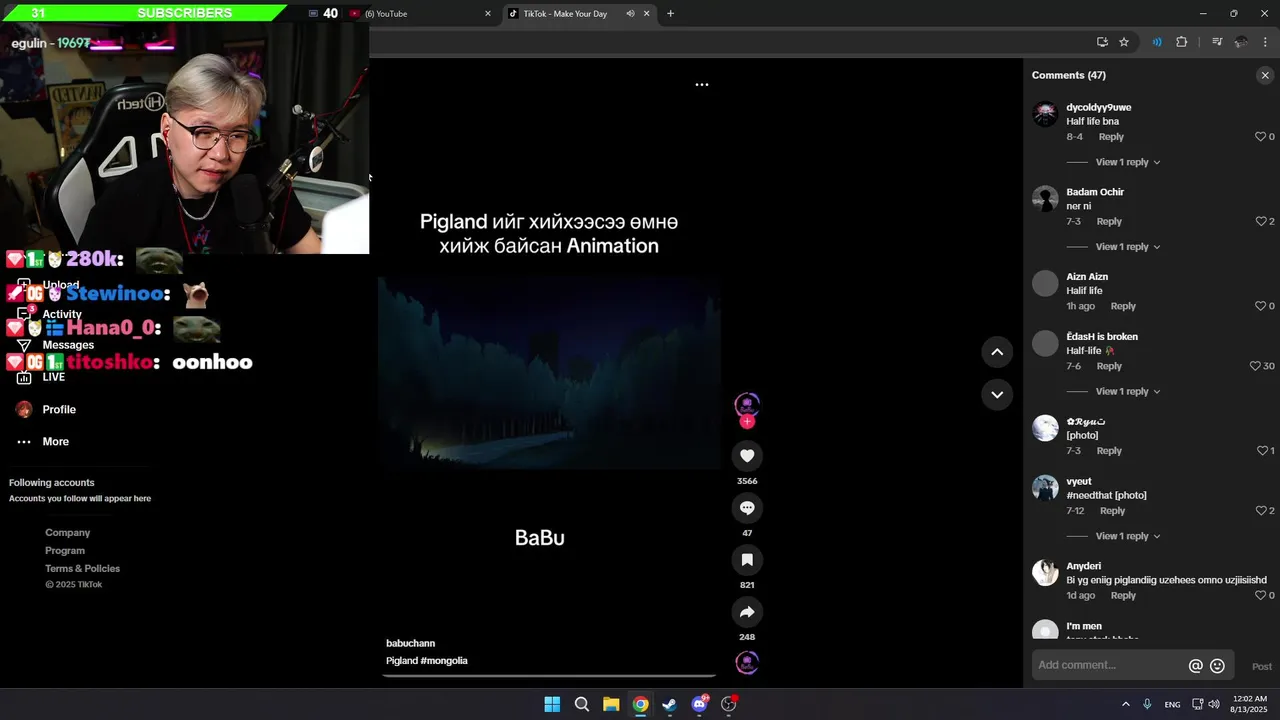Expand the reply under ĒdasH is broken's comment

click(x=1128, y=391)
